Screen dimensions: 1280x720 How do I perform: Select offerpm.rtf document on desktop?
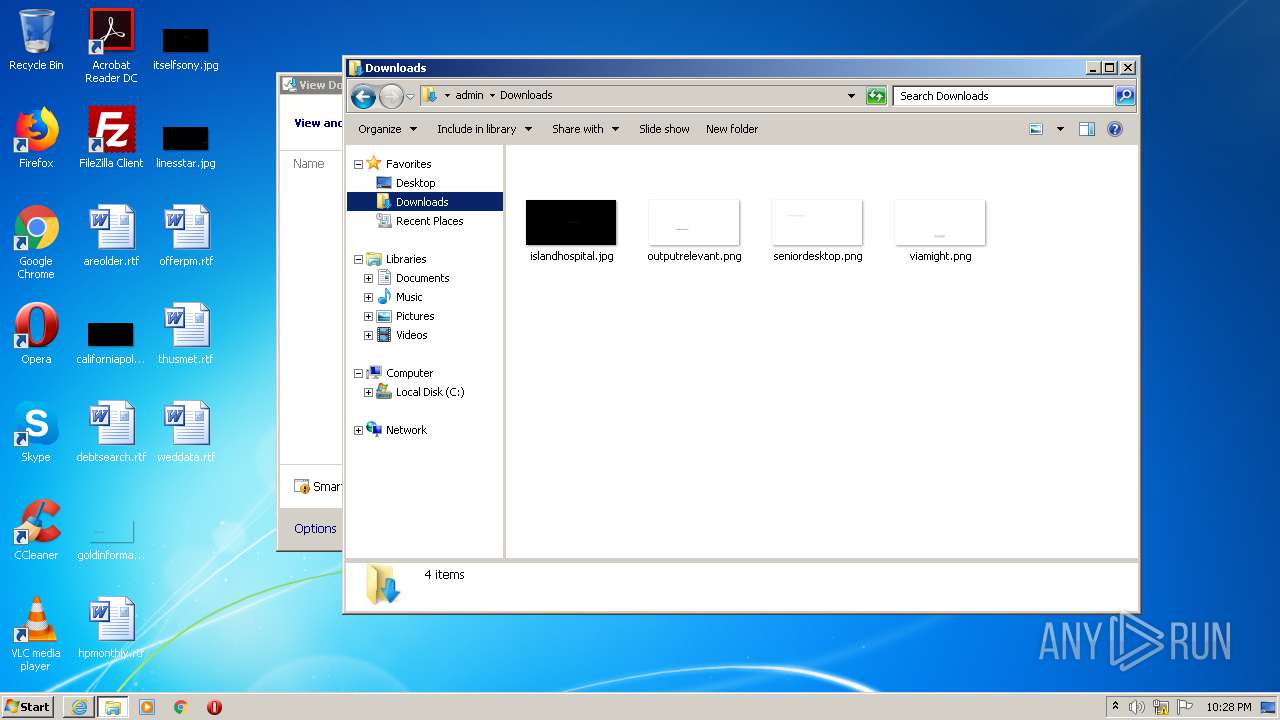186,236
